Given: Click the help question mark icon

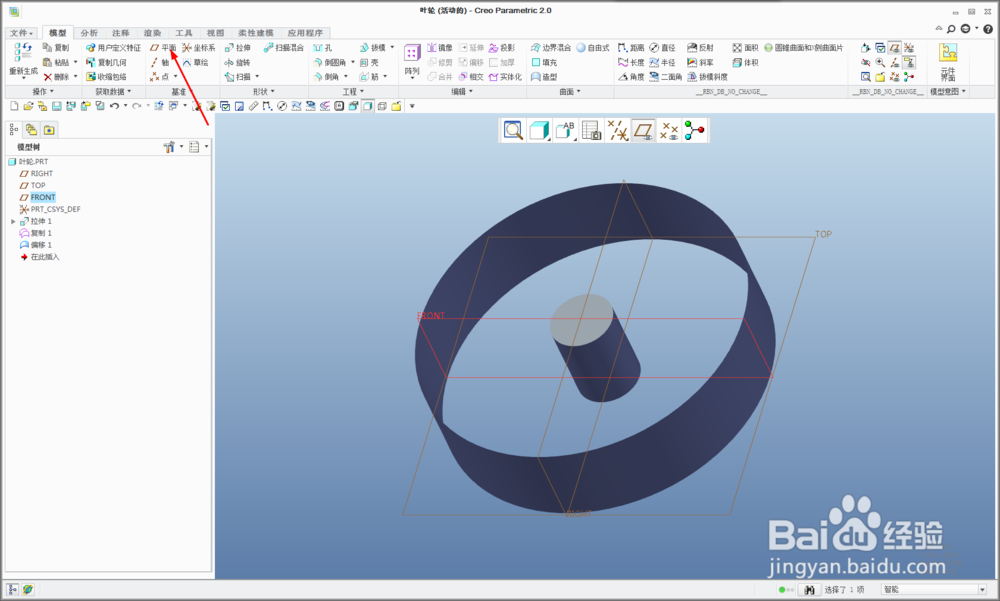Looking at the screenshot, I should point(988,29).
